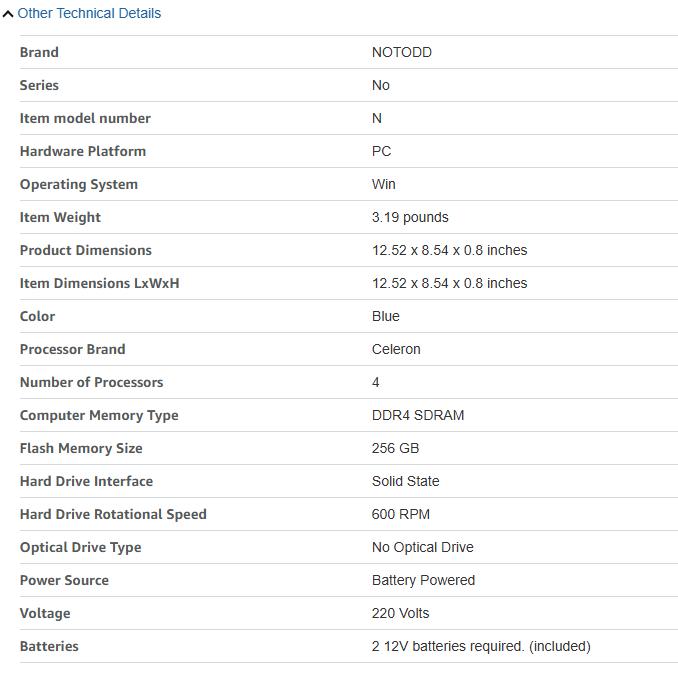Select the Brand row label
678x673 pixels.
[39, 52]
